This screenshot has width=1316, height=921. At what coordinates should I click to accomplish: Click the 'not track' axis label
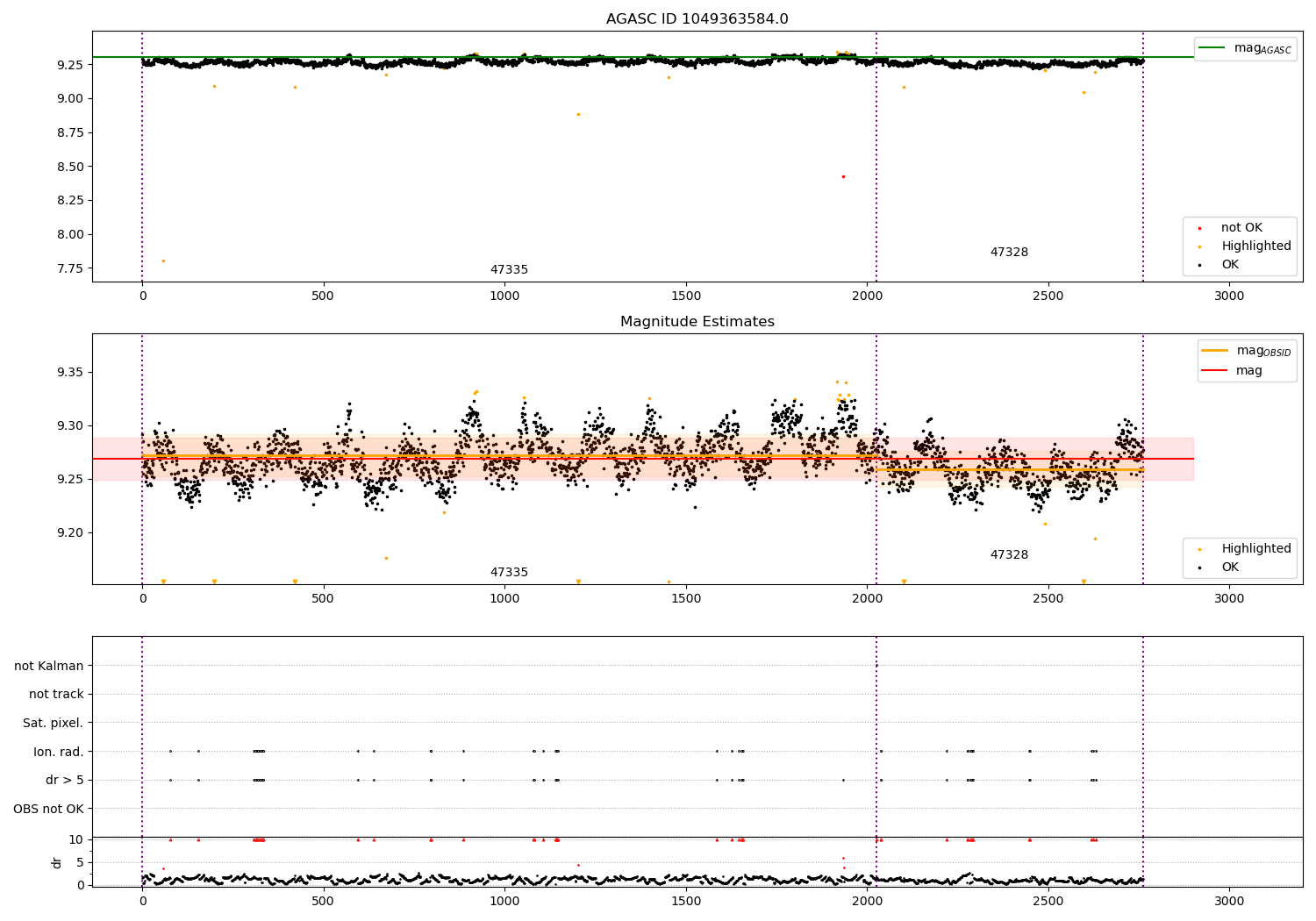[56, 695]
